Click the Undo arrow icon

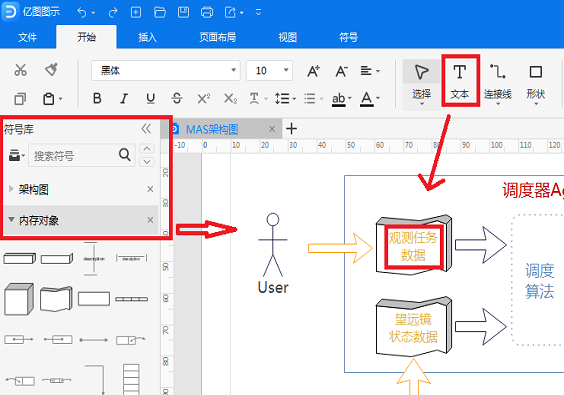82,13
